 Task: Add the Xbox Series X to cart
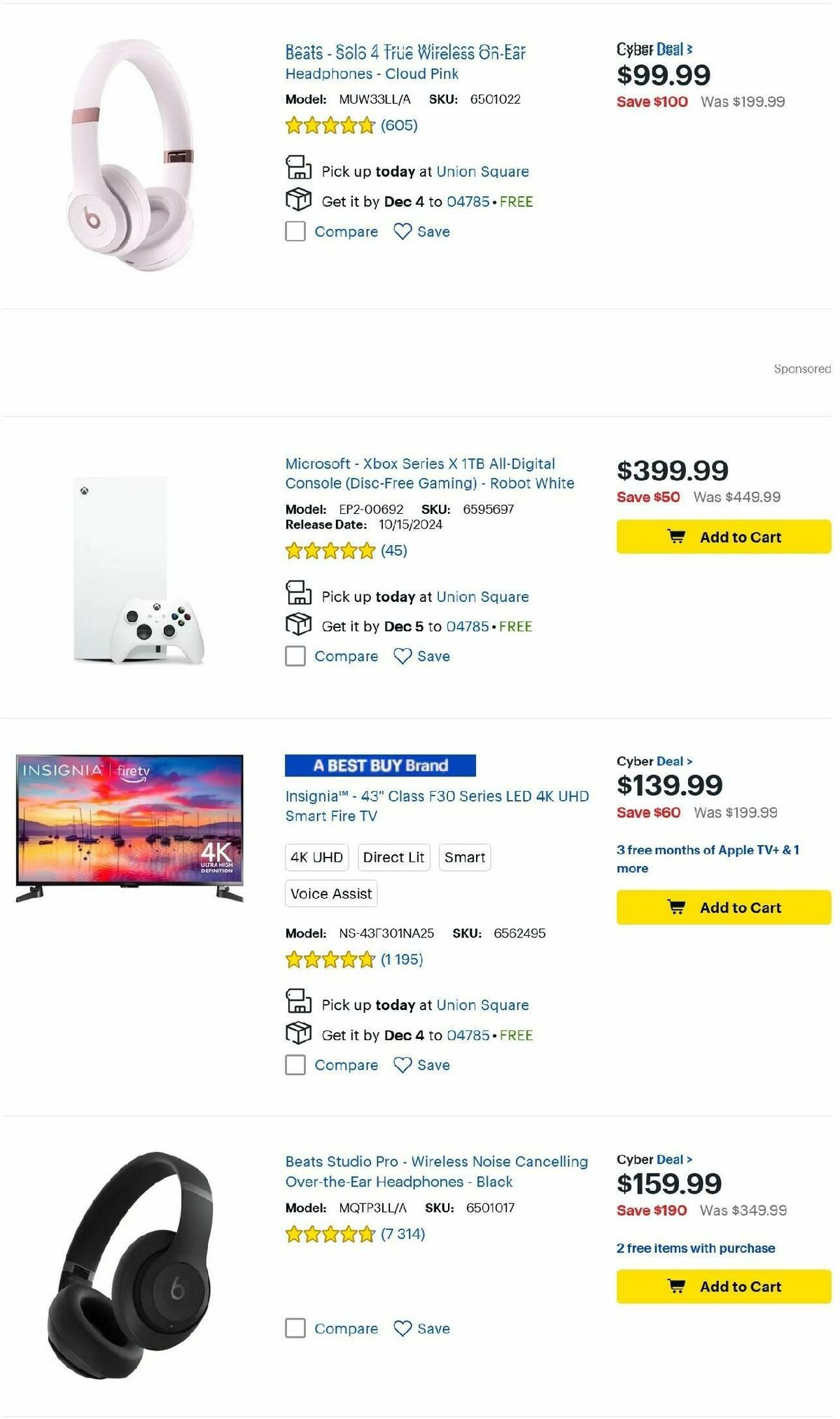pos(722,536)
